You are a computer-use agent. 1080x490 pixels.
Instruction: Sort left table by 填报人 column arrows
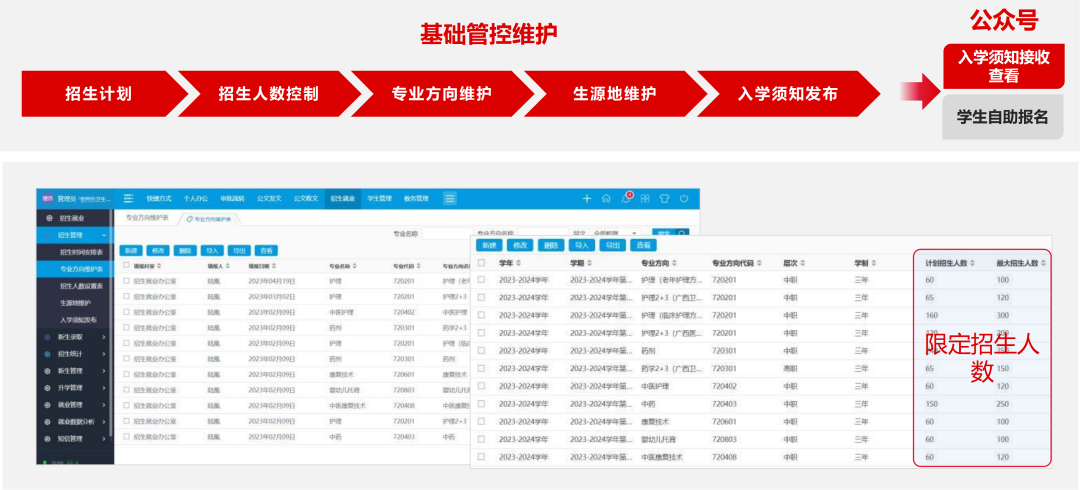point(229,265)
